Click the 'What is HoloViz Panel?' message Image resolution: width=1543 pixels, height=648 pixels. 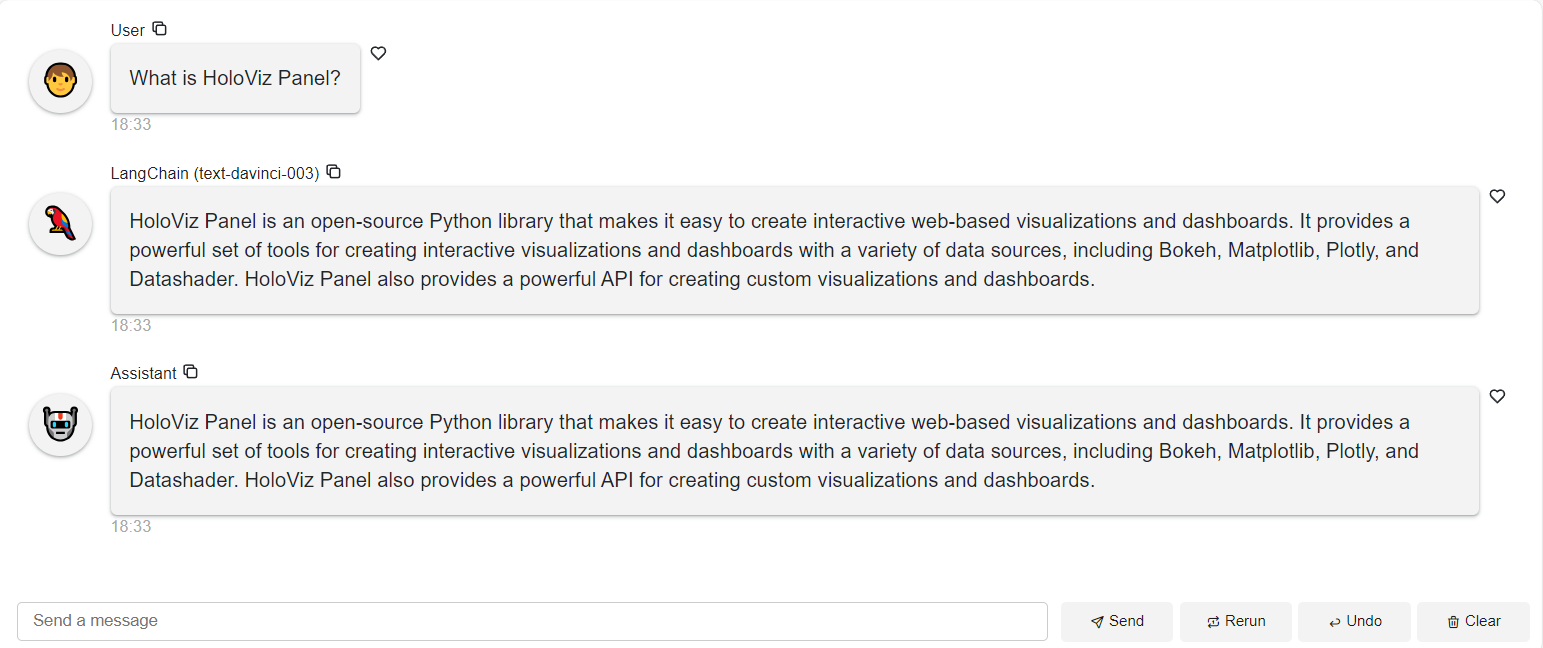click(235, 78)
